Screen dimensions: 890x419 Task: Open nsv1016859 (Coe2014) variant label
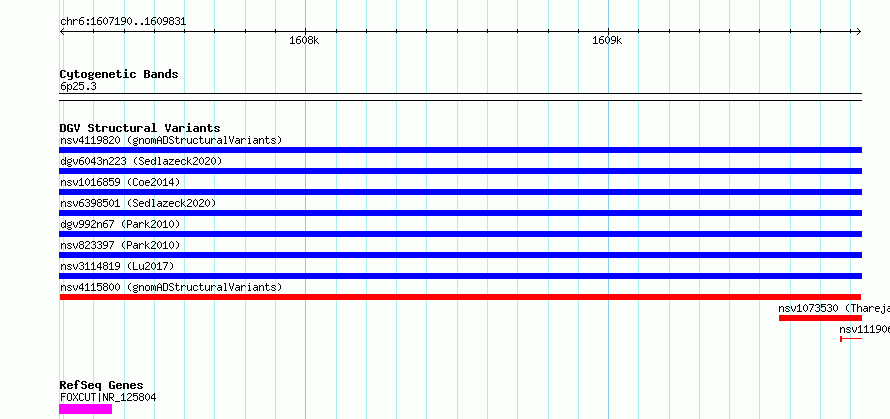pyautogui.click(x=120, y=182)
